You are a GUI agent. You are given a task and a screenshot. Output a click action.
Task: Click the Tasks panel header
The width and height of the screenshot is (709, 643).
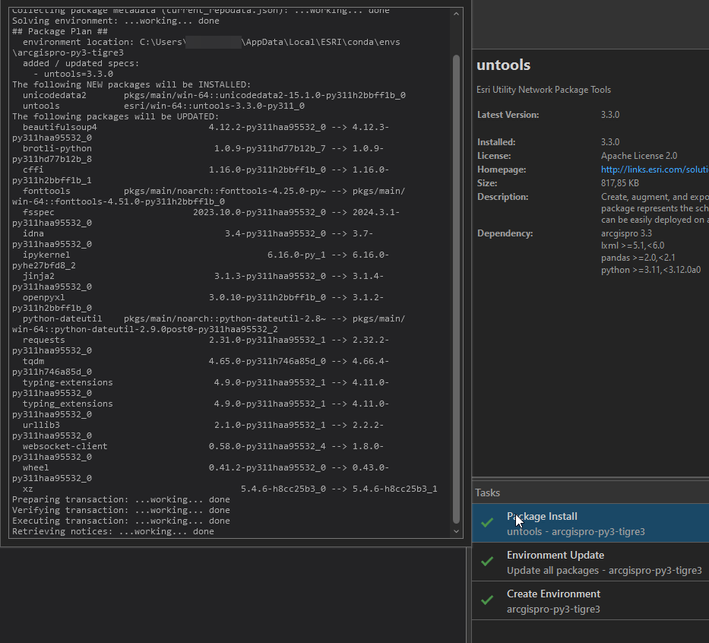pyautogui.click(x=489, y=493)
